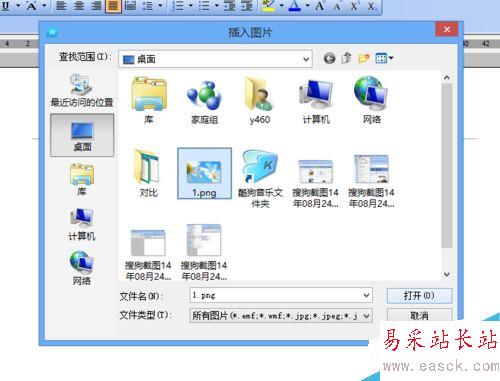
Task: Click the 打开 button
Action: pyautogui.click(x=419, y=296)
